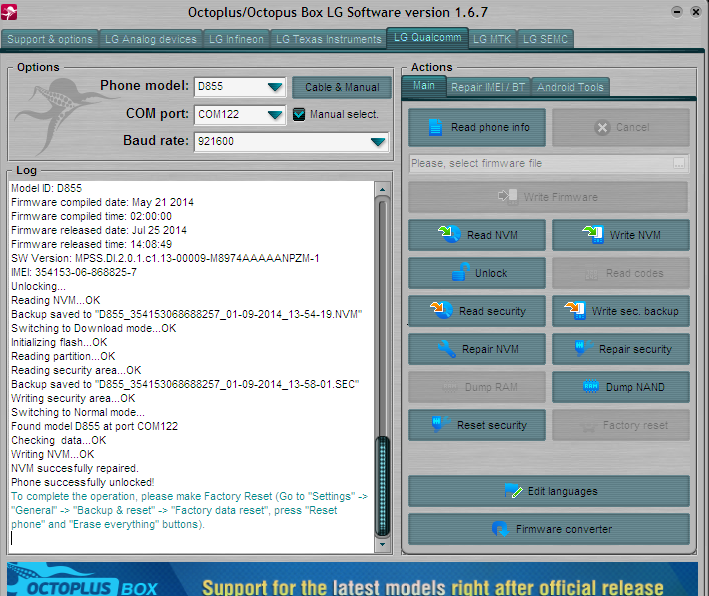
Task: Click the Write NVM phone arrow icon
Action: pyautogui.click(x=593, y=234)
